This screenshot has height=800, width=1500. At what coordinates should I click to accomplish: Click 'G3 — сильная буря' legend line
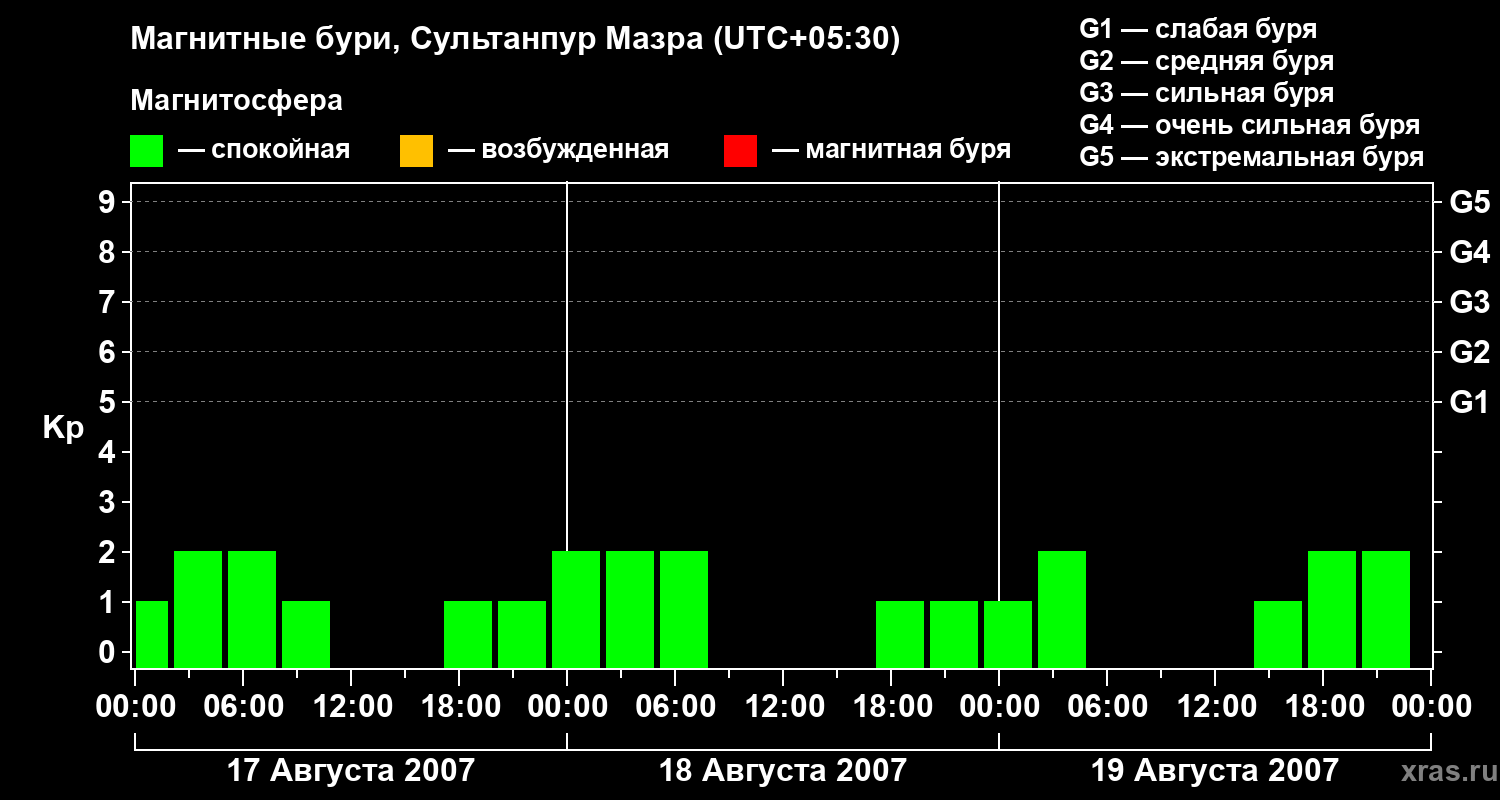1206,93
